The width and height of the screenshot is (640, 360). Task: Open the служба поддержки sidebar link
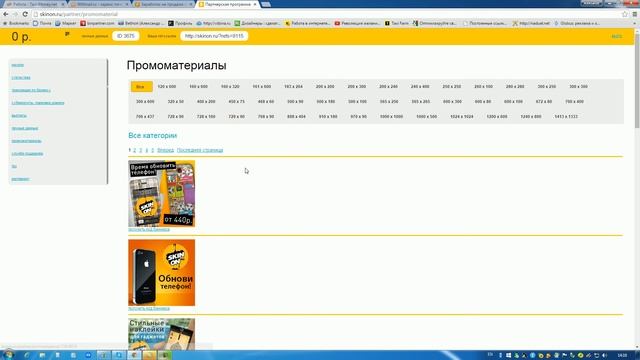pyautogui.click(x=27, y=153)
